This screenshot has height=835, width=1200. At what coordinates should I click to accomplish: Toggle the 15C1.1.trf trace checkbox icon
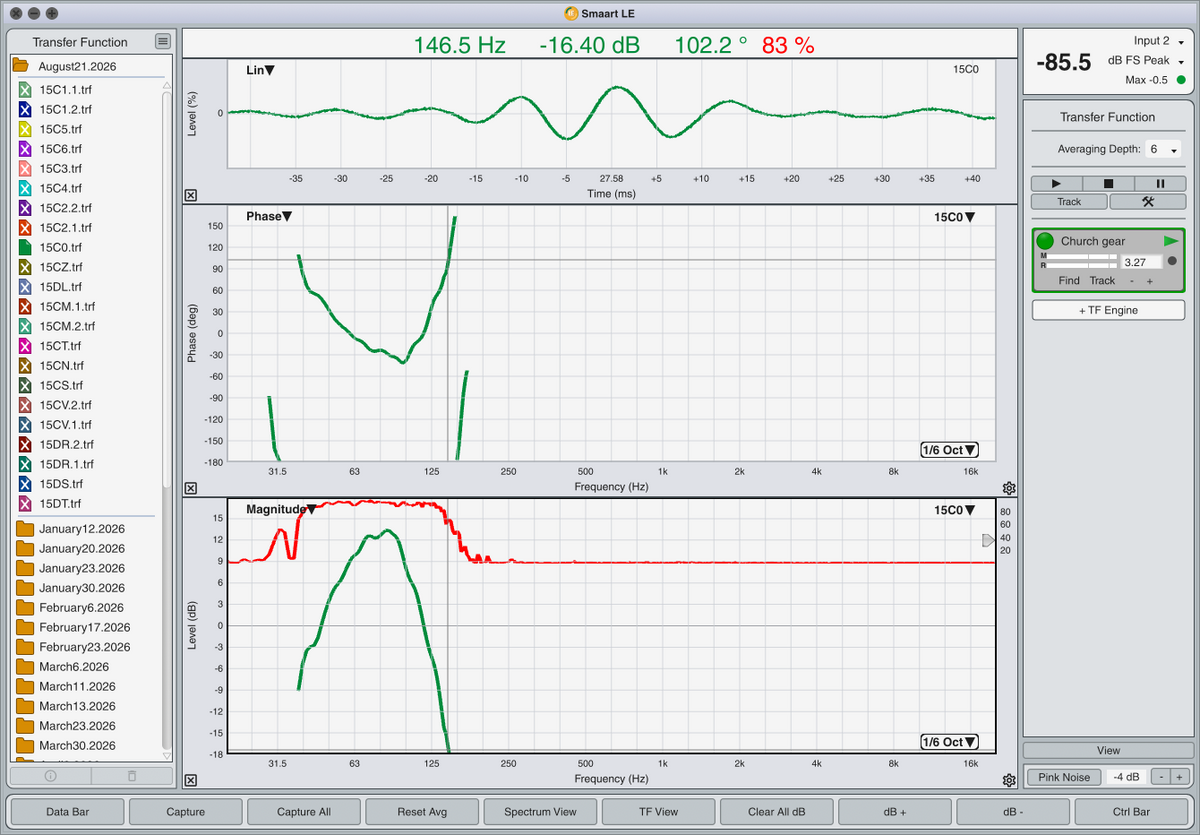[26, 90]
